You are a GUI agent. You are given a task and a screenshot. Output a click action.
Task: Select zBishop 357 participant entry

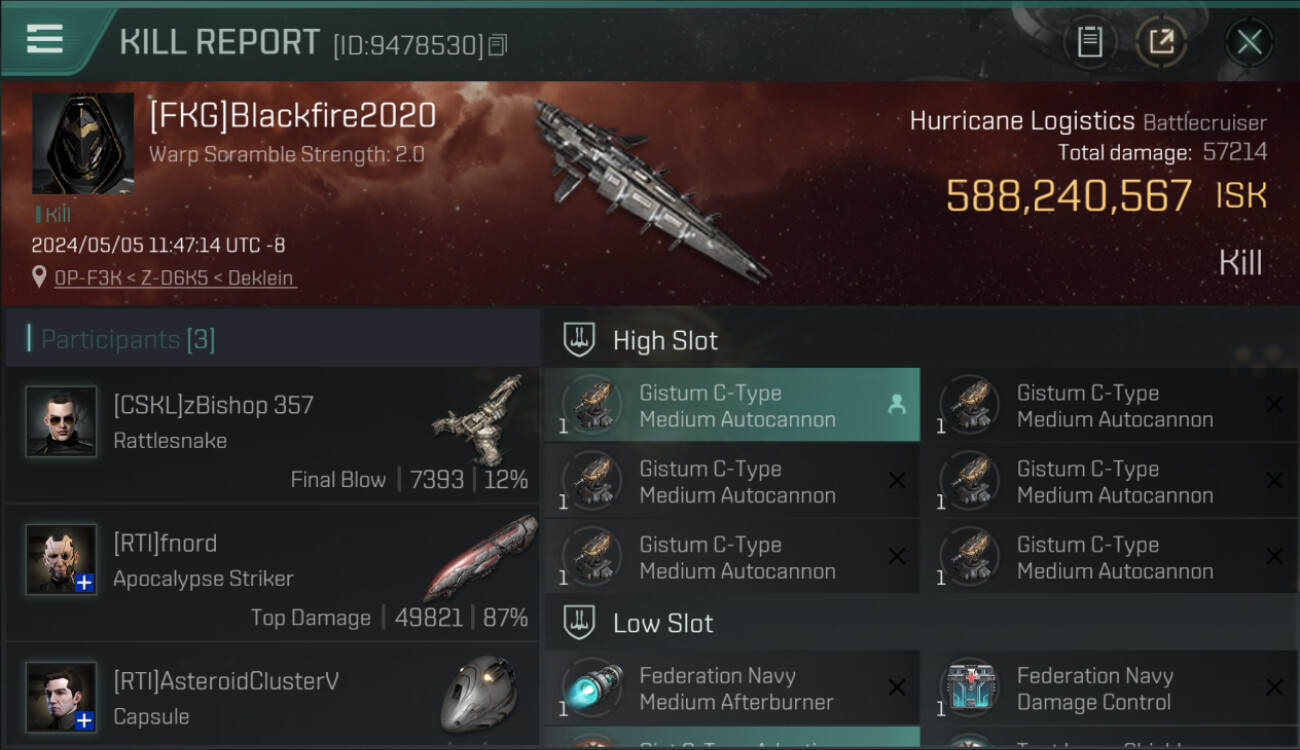tap(272, 434)
